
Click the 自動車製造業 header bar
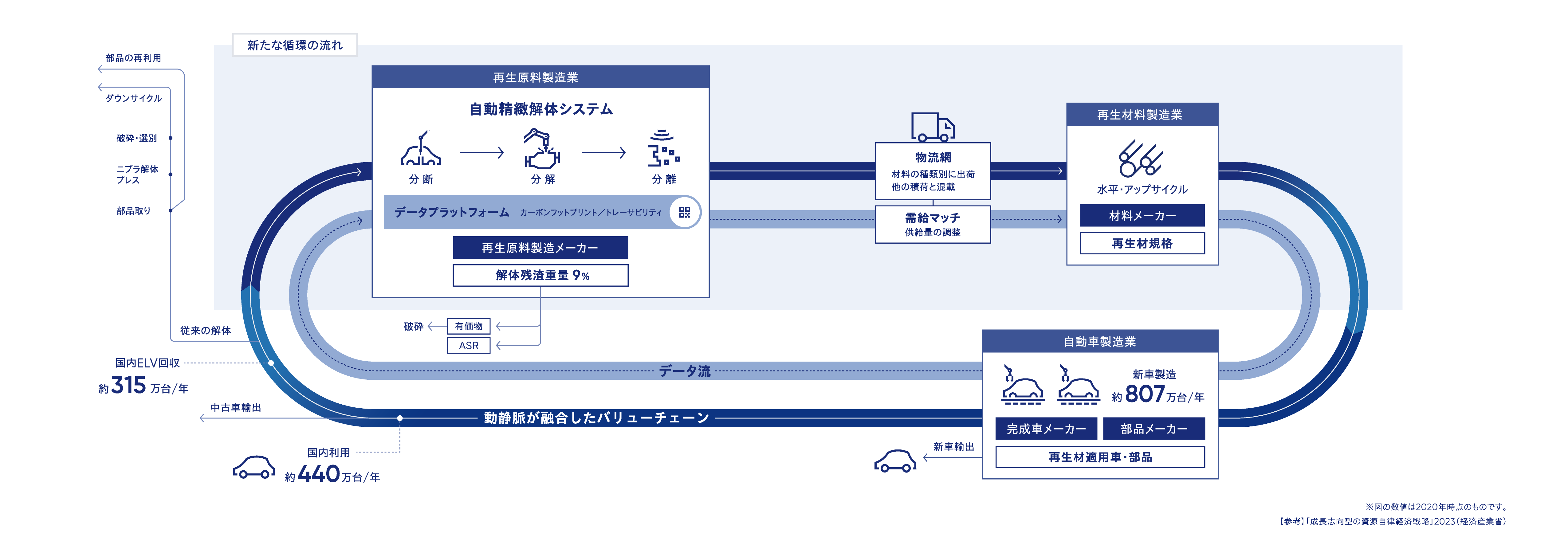[1100, 341]
